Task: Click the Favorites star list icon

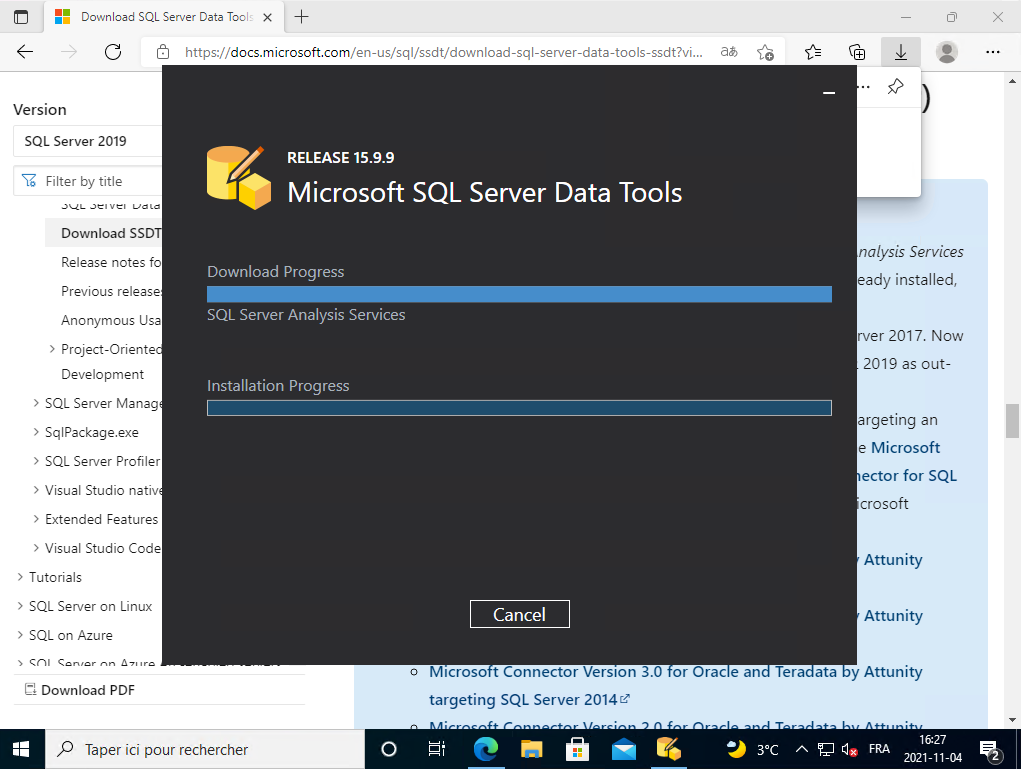Action: pos(813,52)
